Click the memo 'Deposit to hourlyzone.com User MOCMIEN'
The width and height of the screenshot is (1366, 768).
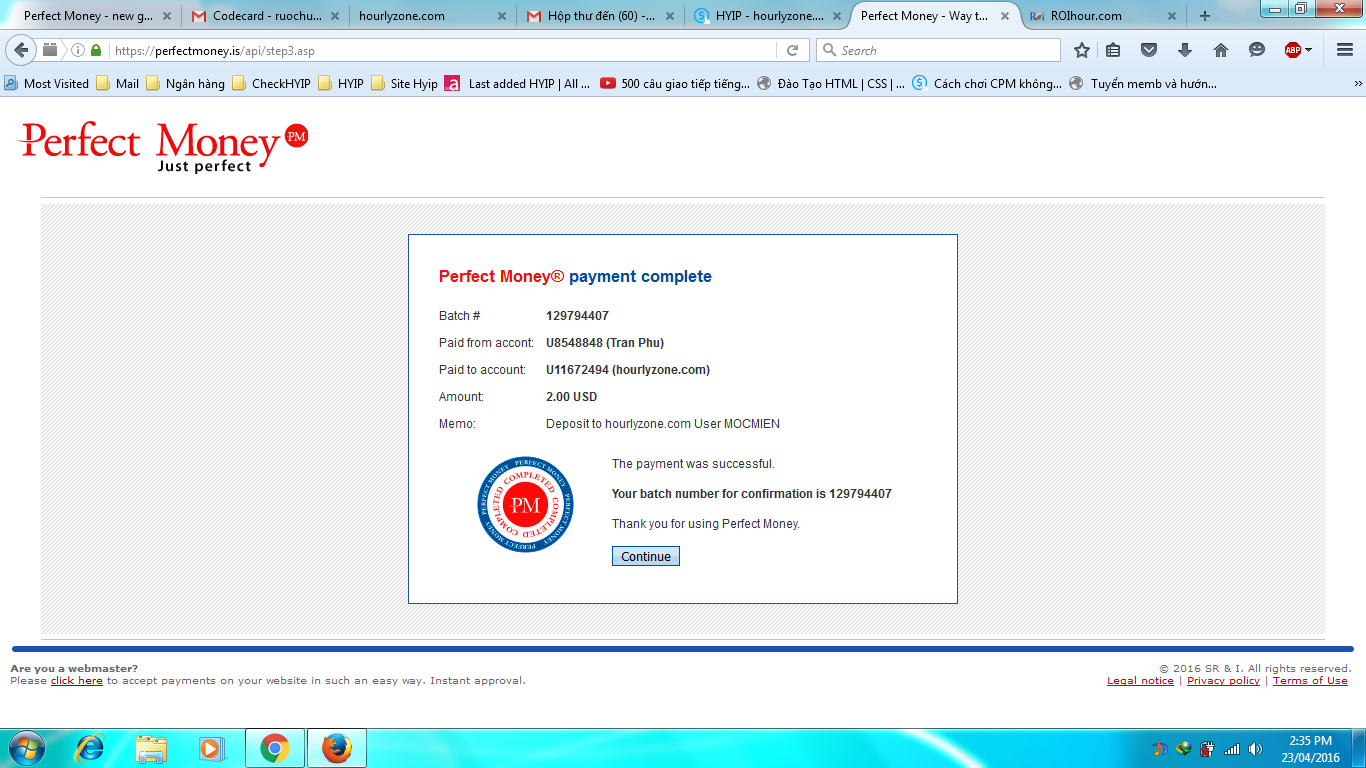(663, 424)
